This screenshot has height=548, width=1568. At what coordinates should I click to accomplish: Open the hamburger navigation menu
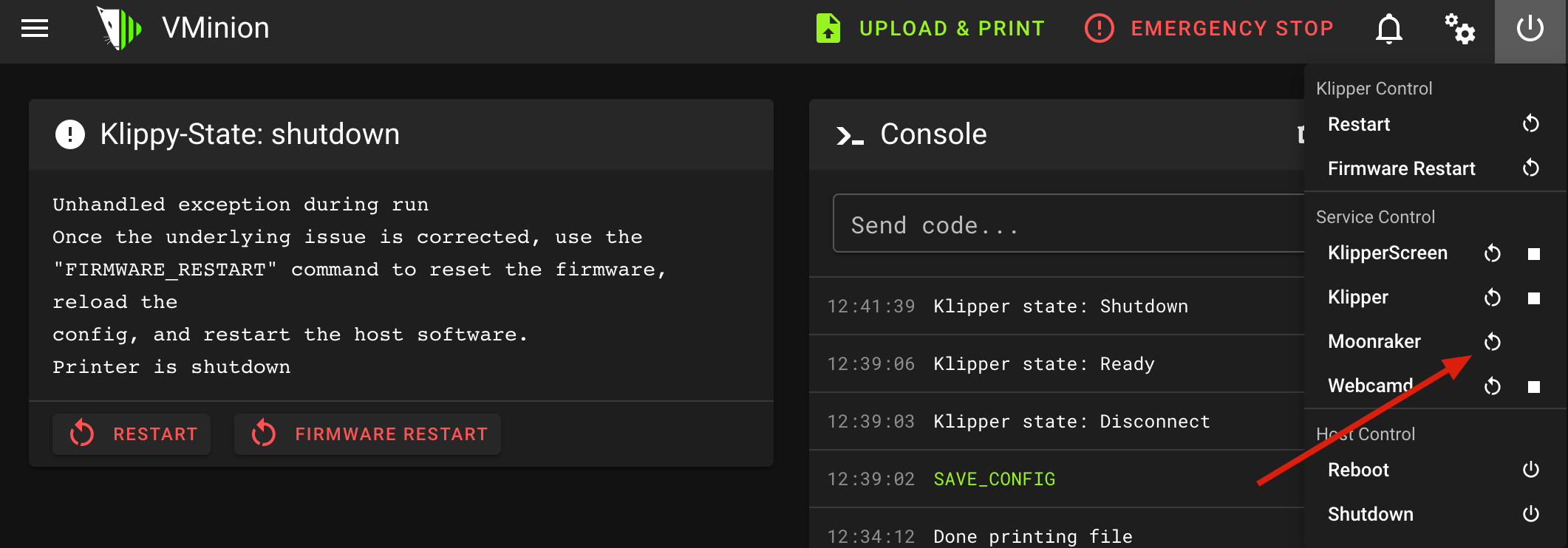pyautogui.click(x=35, y=29)
